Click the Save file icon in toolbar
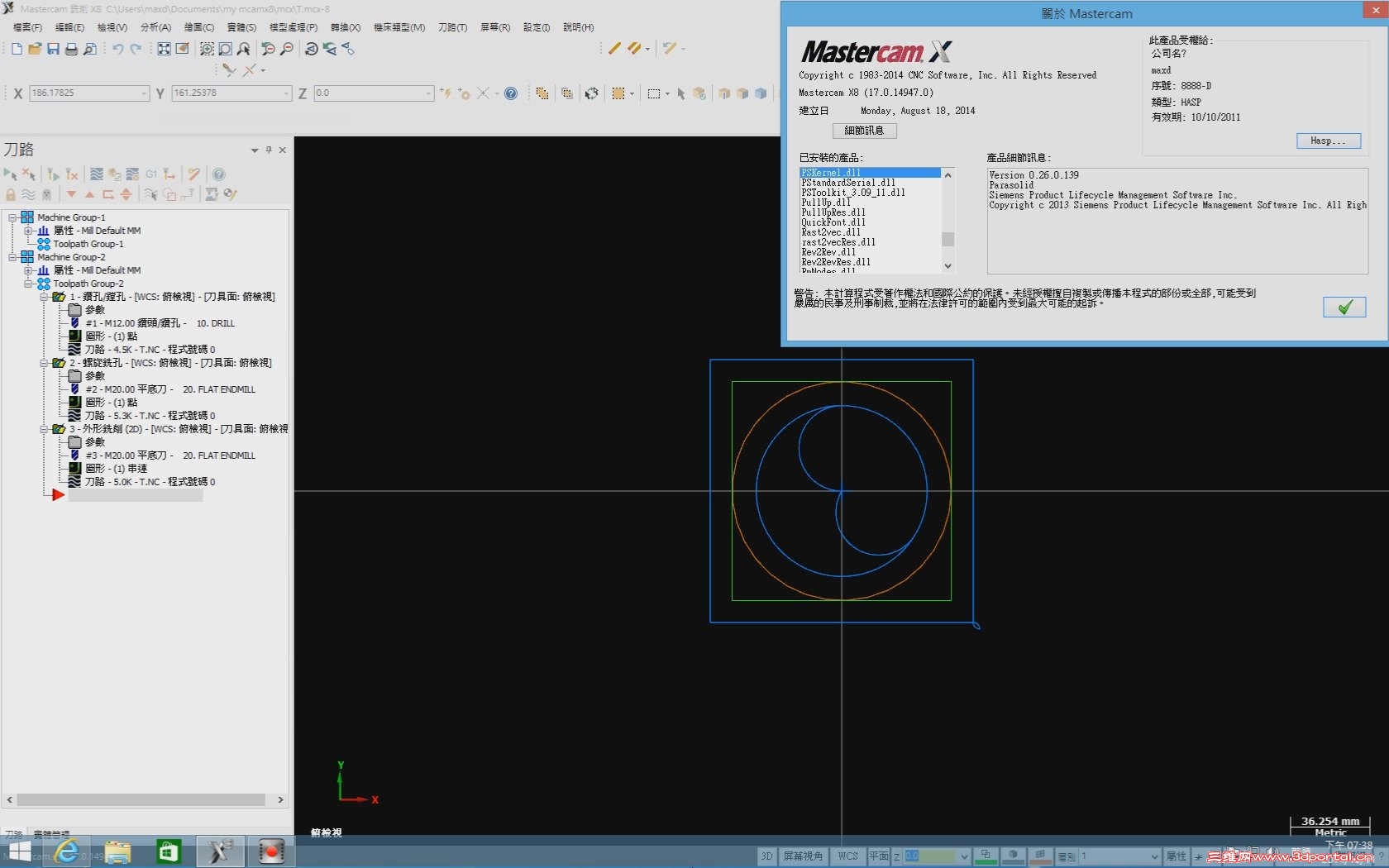Screen dimensions: 1389x868 (x=53, y=50)
